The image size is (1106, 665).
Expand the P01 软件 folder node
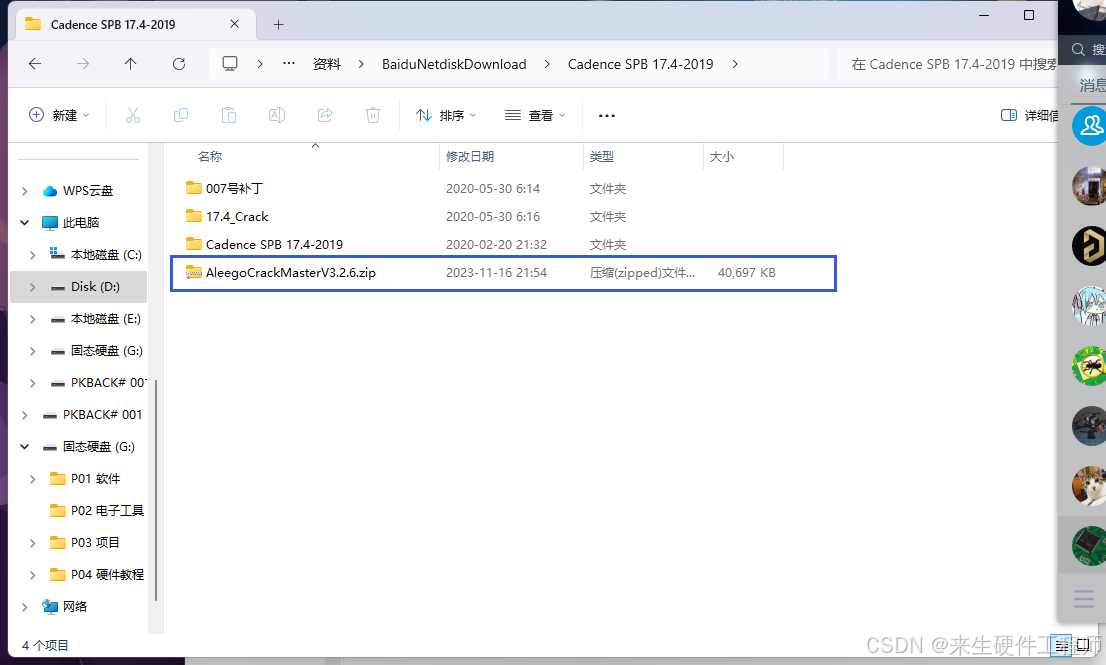point(32,479)
